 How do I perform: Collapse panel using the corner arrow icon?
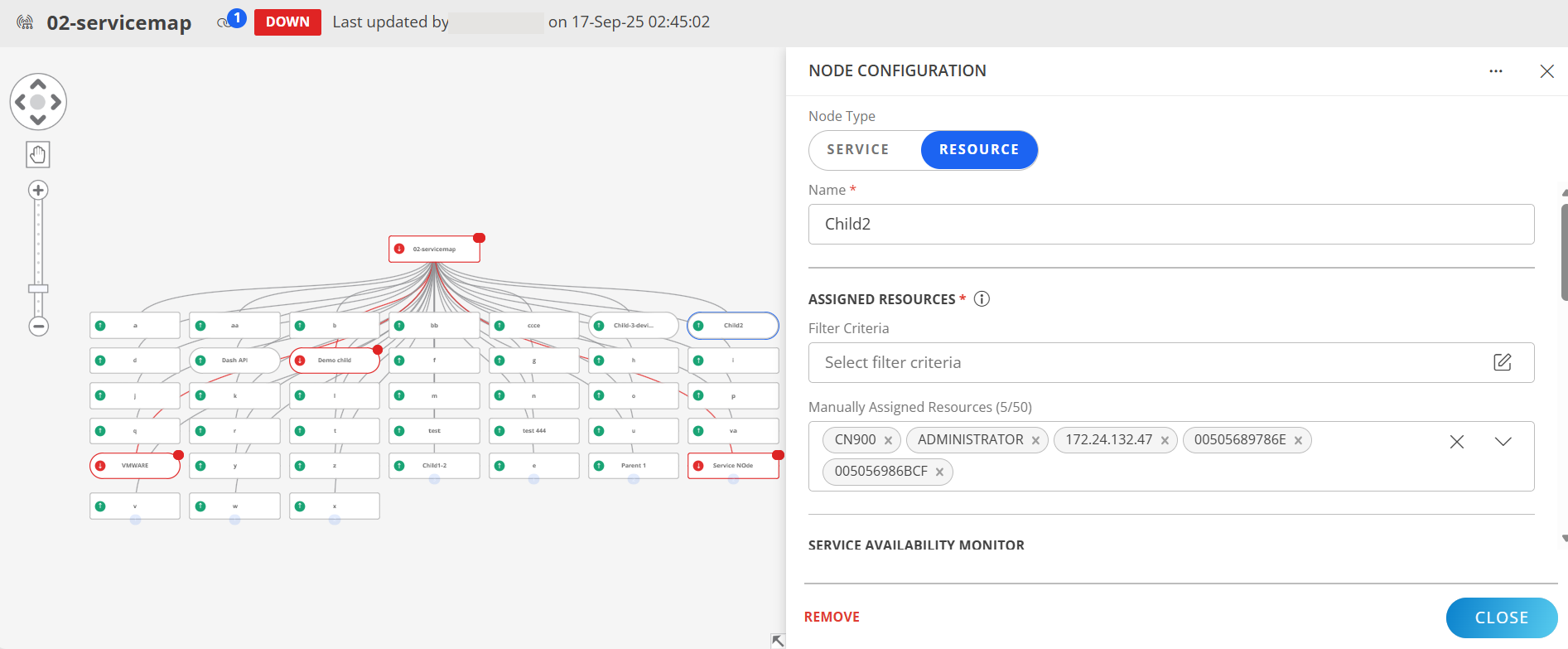point(778,641)
